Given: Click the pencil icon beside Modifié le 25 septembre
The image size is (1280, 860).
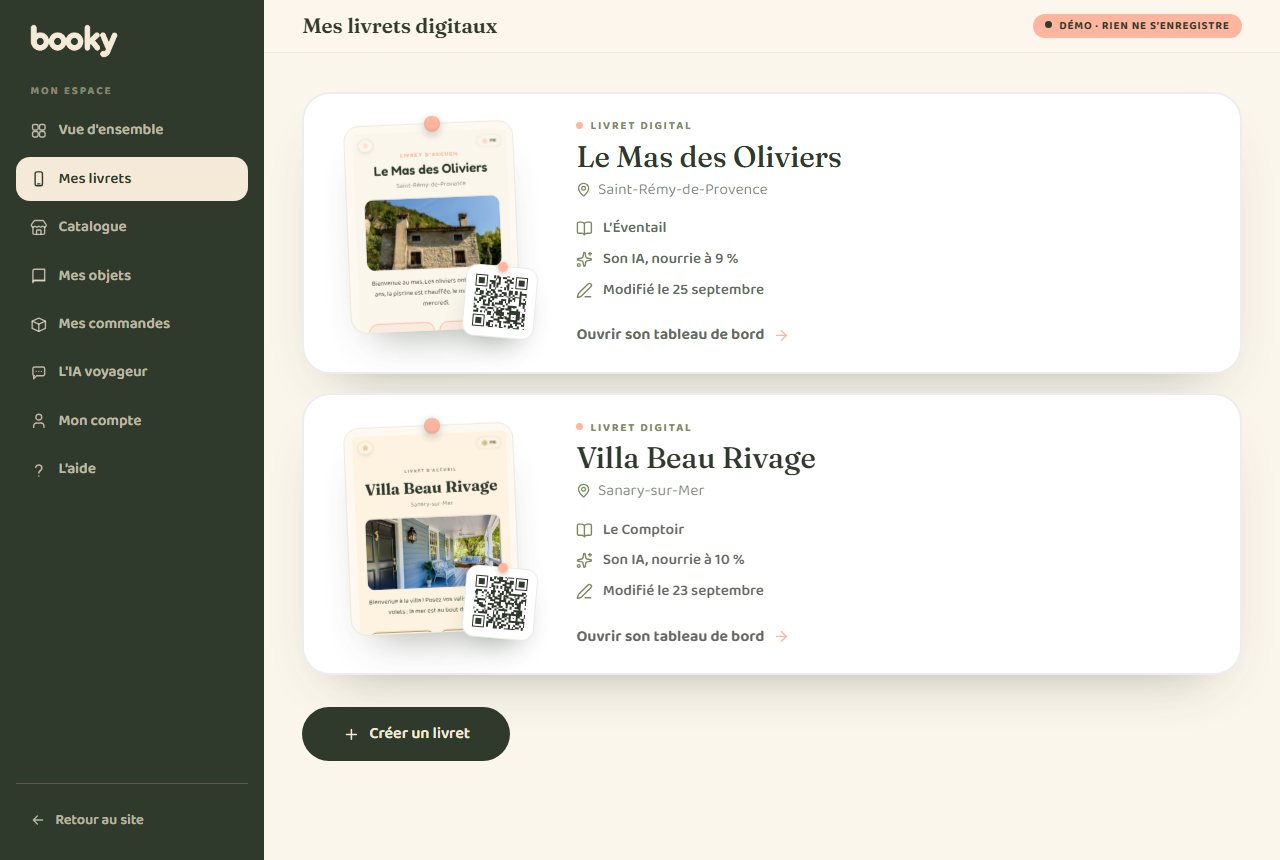Looking at the screenshot, I should (x=585, y=290).
